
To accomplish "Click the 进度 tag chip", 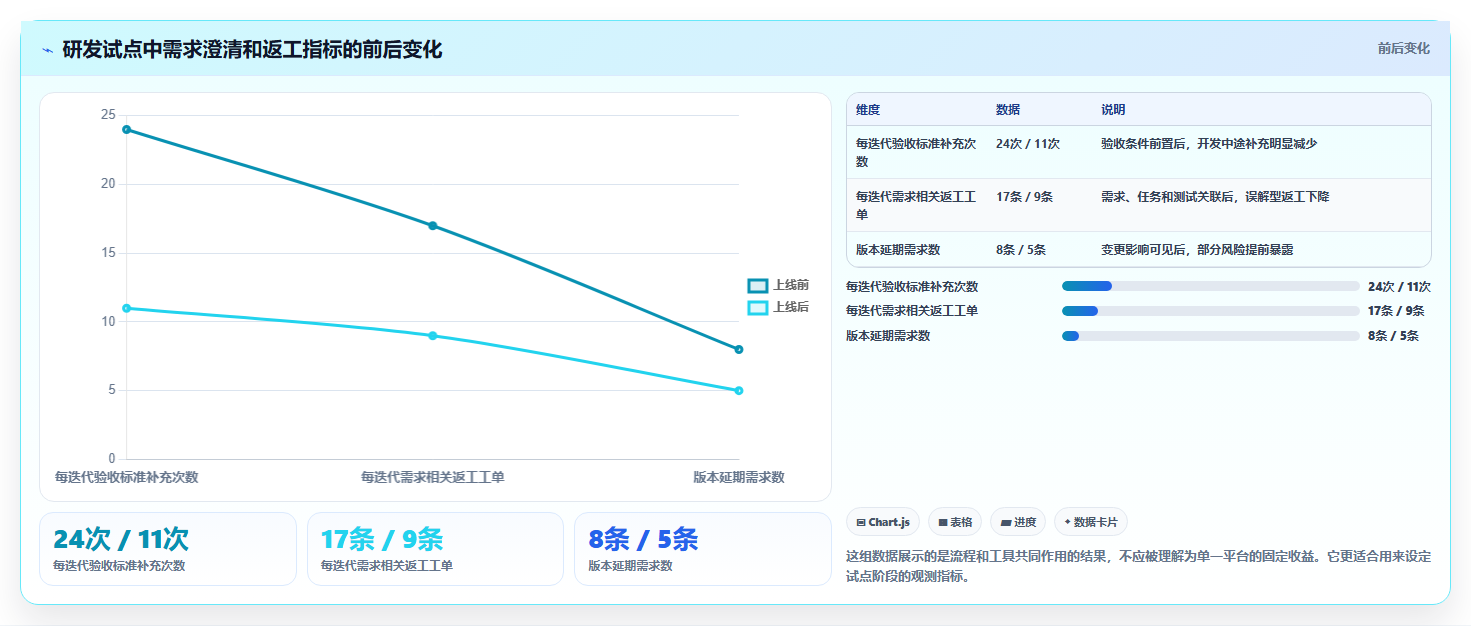I will pos(1018,522).
